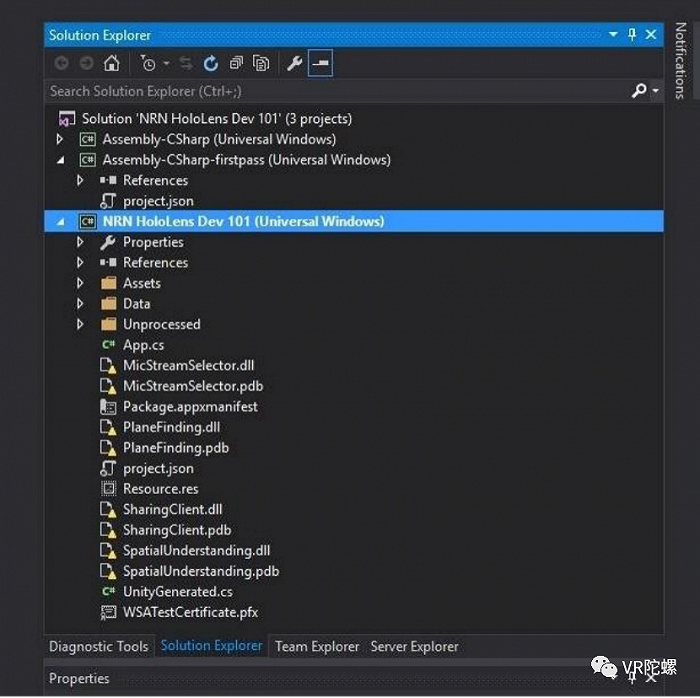
Task: Toggle auto-hide pin on Solution Explorer
Action: (632, 34)
